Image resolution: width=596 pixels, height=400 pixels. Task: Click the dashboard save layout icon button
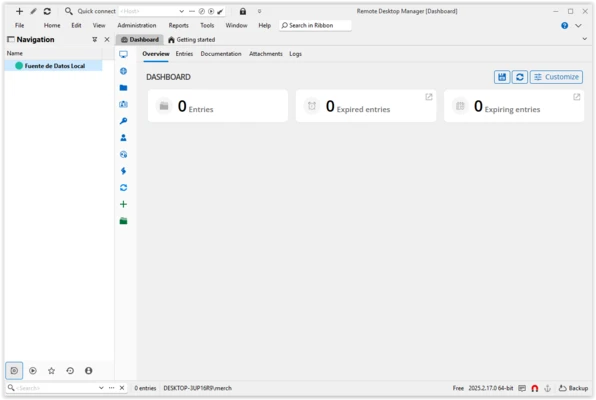tap(502, 77)
